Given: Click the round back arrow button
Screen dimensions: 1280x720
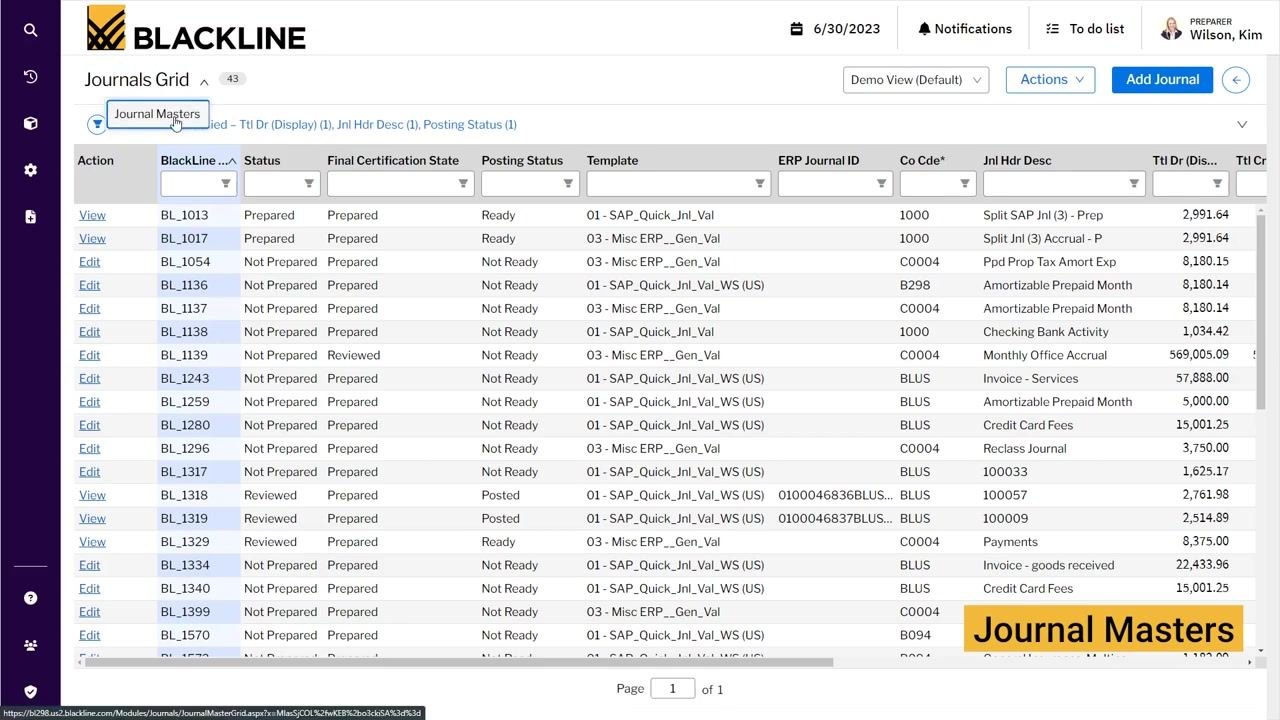Looking at the screenshot, I should coord(1236,80).
